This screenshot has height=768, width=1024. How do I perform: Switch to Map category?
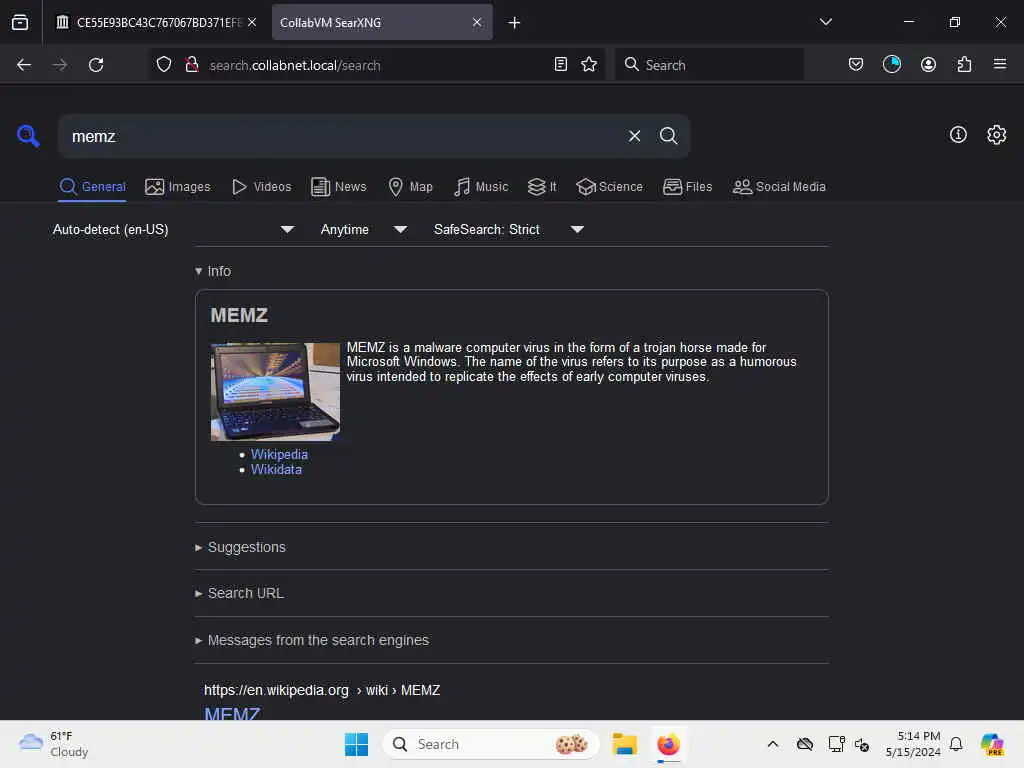410,187
